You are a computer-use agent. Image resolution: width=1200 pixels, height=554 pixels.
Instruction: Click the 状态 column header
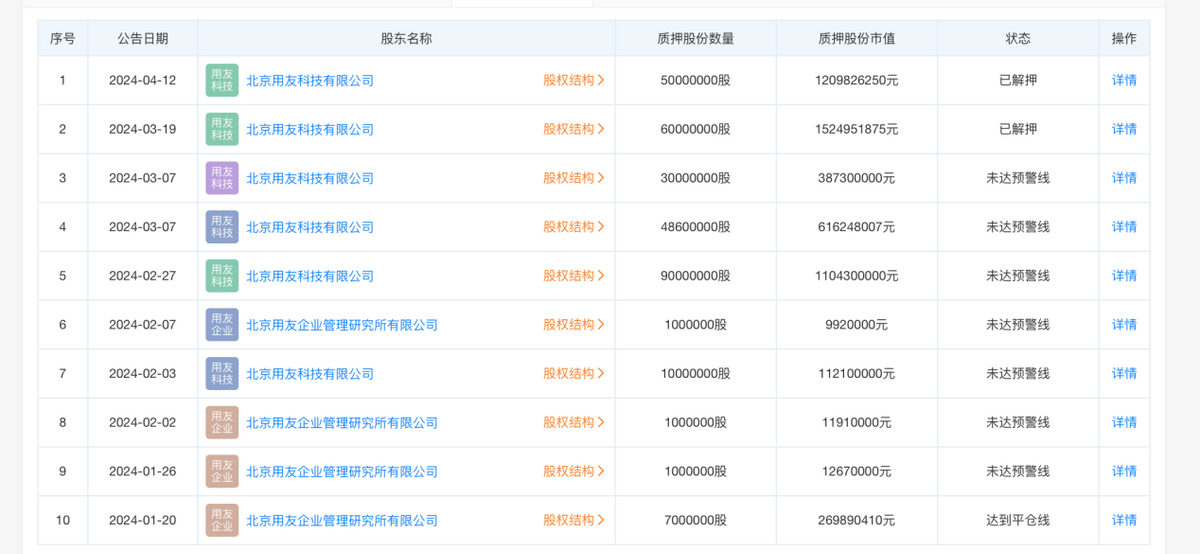pos(1017,39)
